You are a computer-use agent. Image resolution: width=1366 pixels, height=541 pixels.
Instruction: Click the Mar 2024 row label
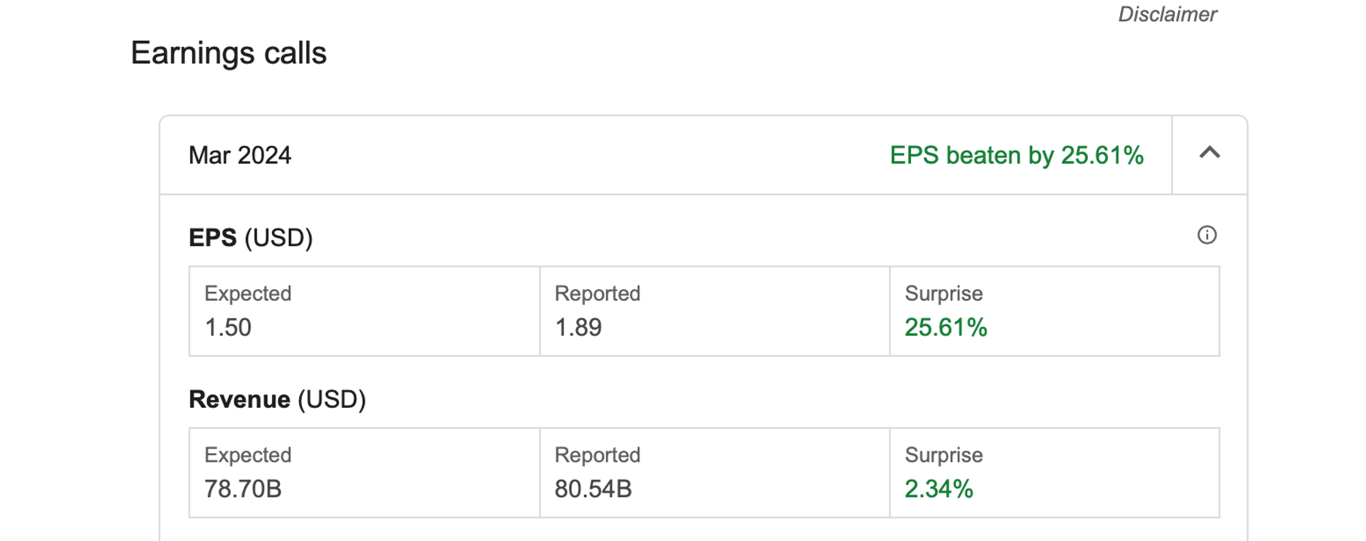(240, 155)
